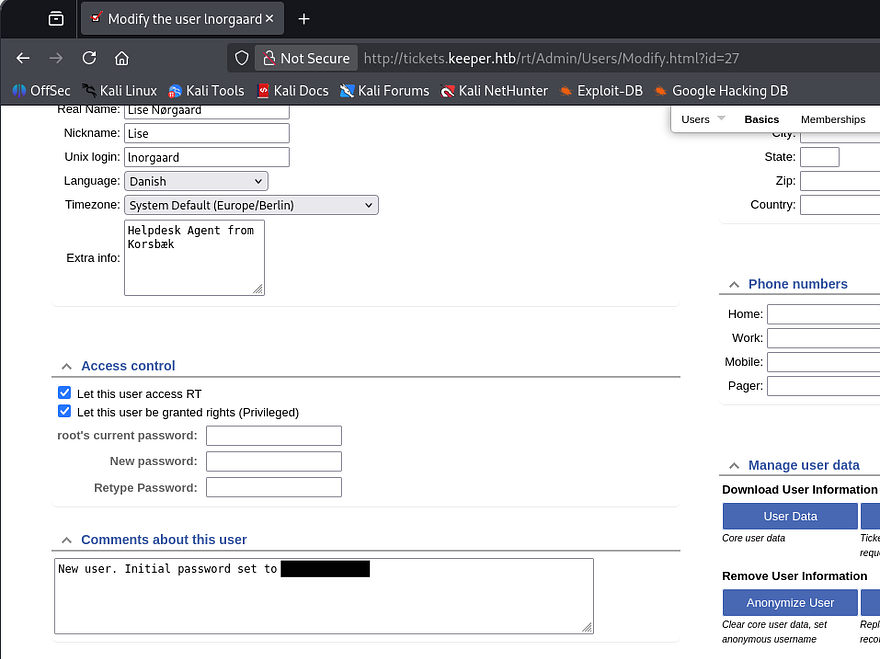The width and height of the screenshot is (880, 659).
Task: Open the Timezone dropdown
Action: click(251, 205)
